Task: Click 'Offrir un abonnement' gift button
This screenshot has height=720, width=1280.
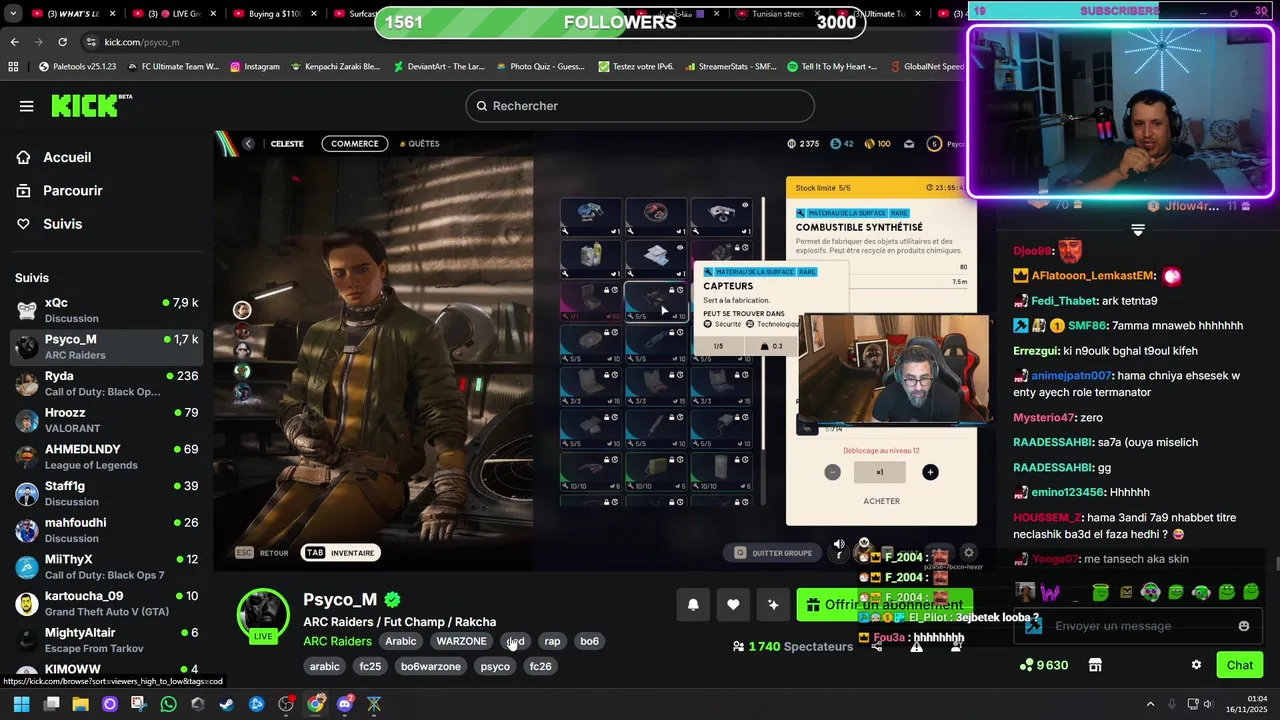Action: click(x=884, y=604)
